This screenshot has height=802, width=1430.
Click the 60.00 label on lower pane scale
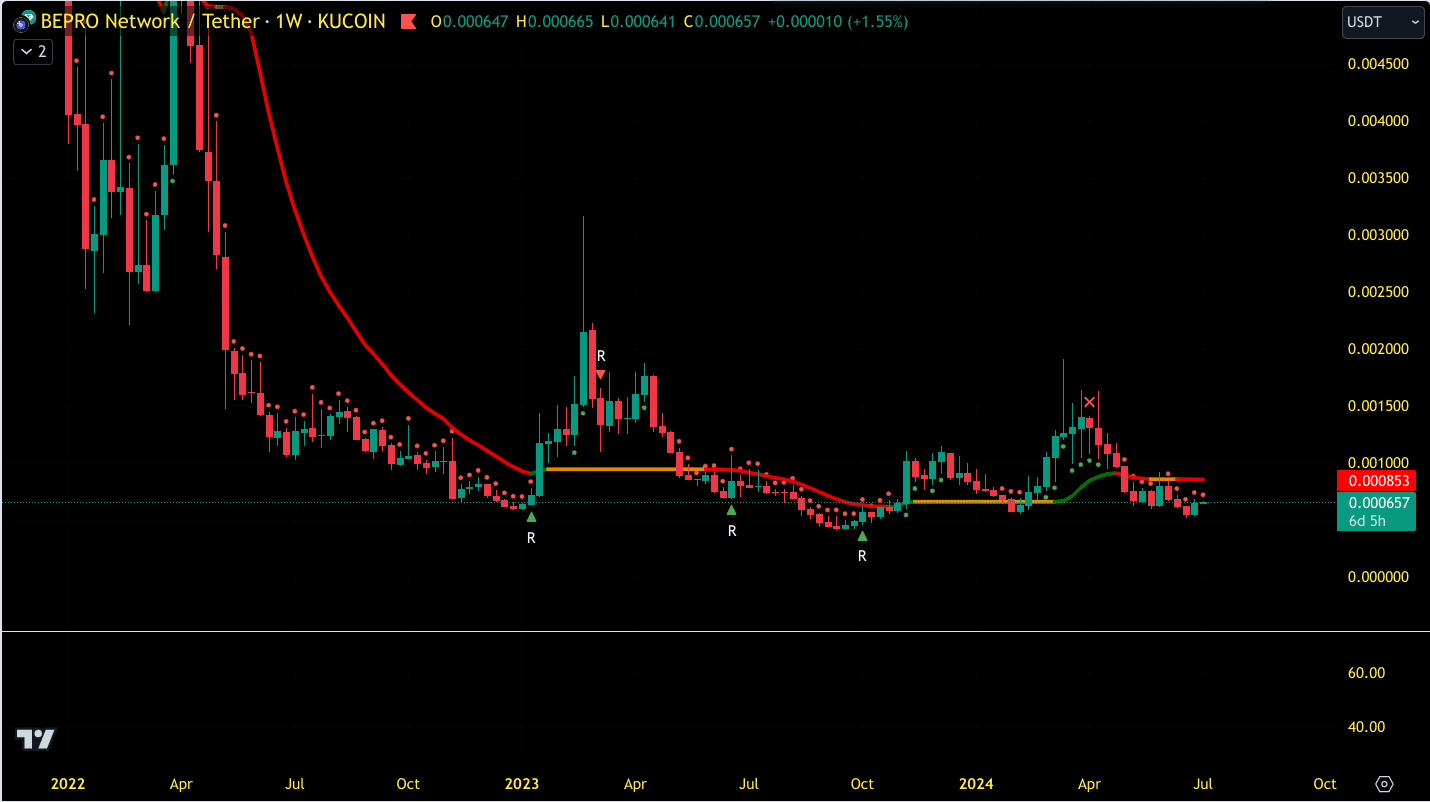point(1367,673)
